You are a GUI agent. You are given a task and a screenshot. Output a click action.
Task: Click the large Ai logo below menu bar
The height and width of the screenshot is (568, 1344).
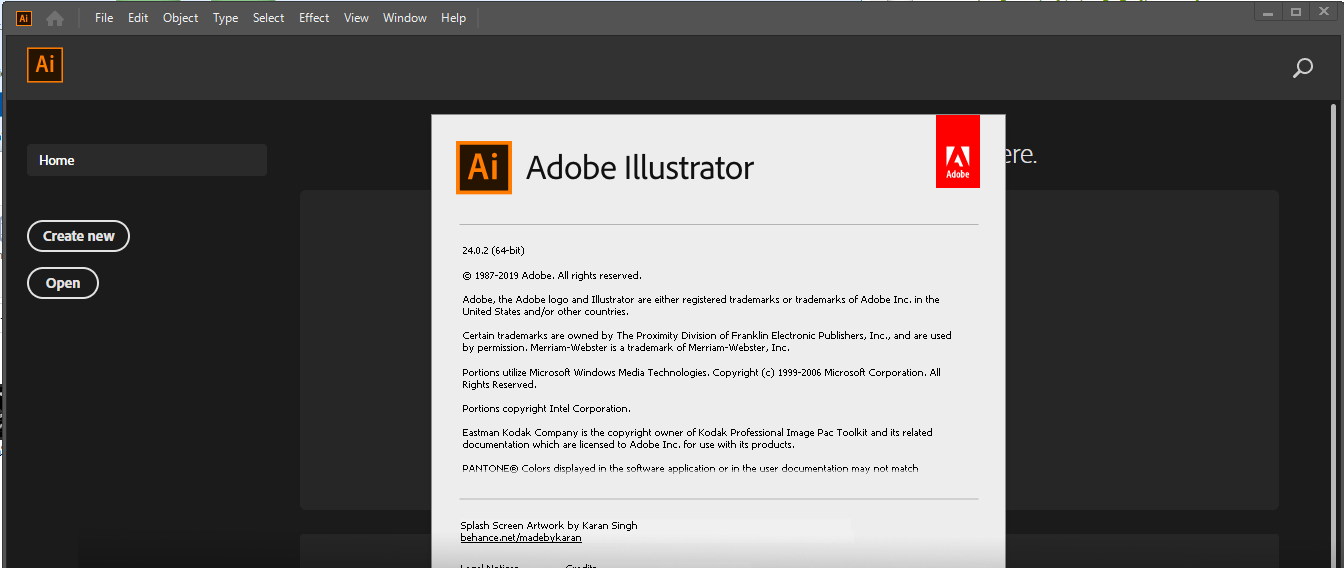[45, 65]
